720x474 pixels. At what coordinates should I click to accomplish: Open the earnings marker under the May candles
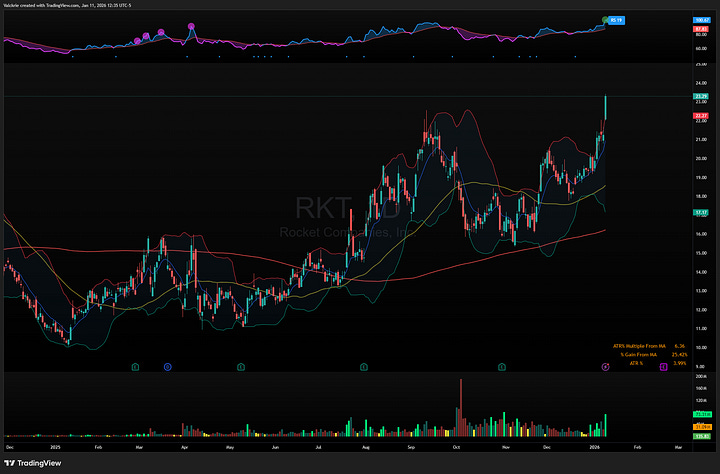coord(241,367)
